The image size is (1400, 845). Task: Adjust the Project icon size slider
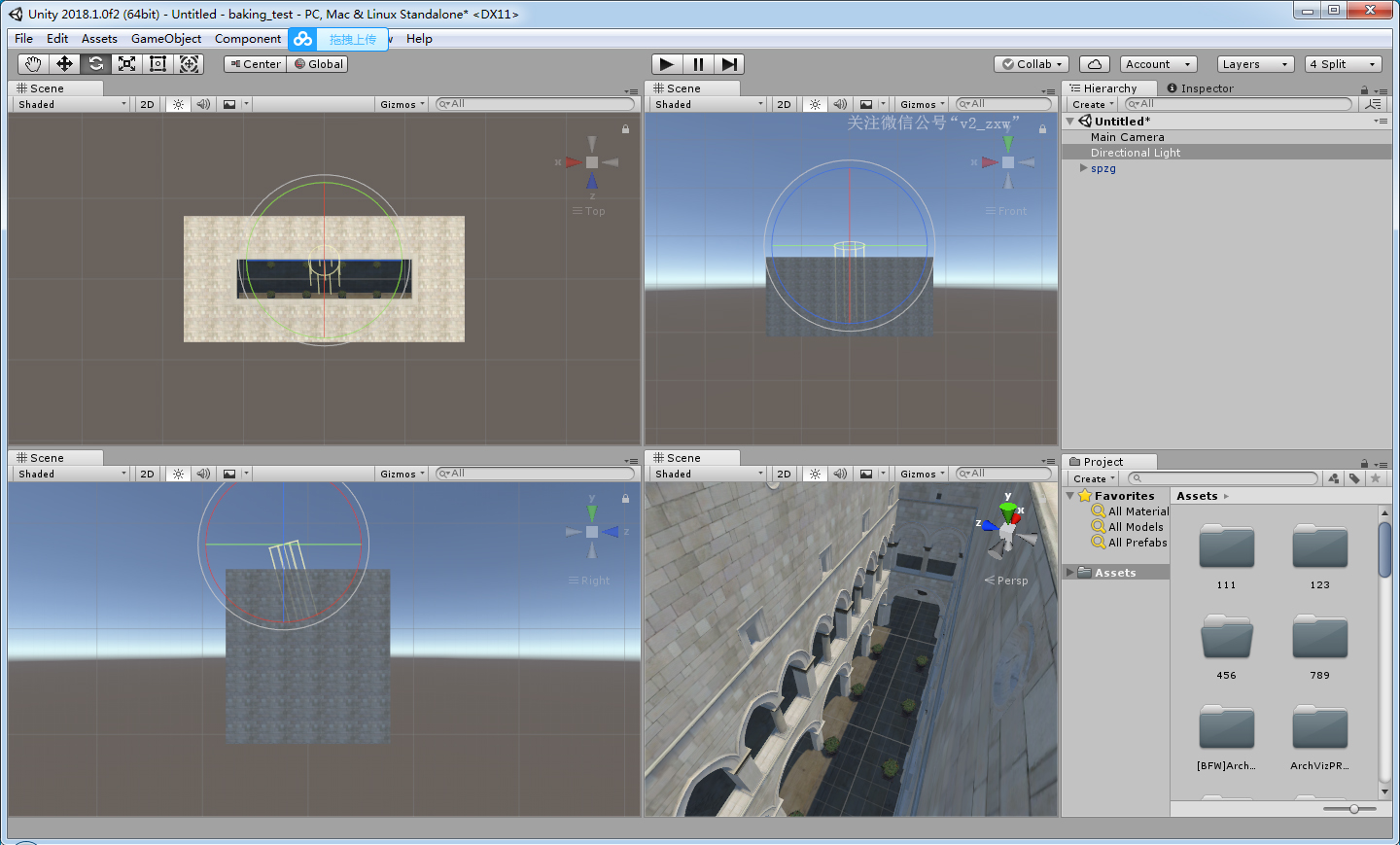pyautogui.click(x=1353, y=809)
